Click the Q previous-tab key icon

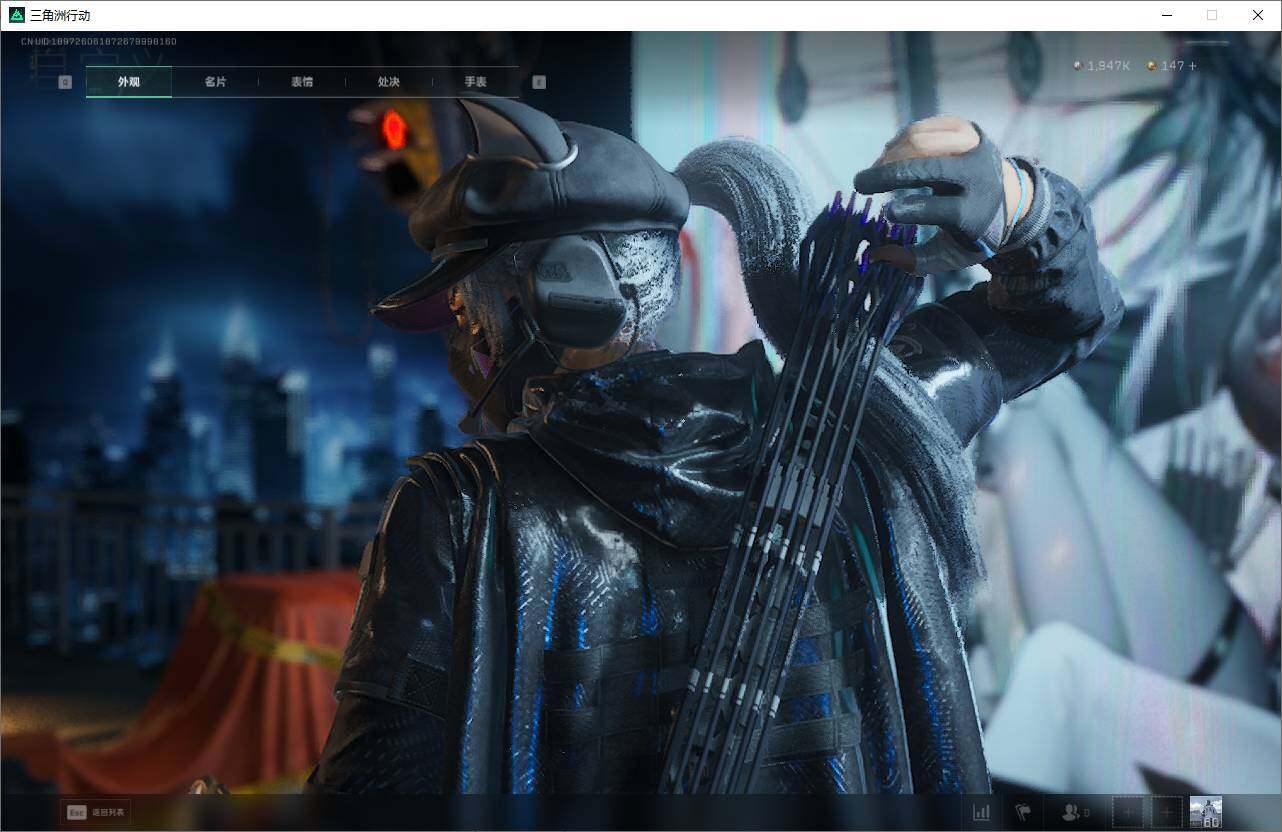65,82
